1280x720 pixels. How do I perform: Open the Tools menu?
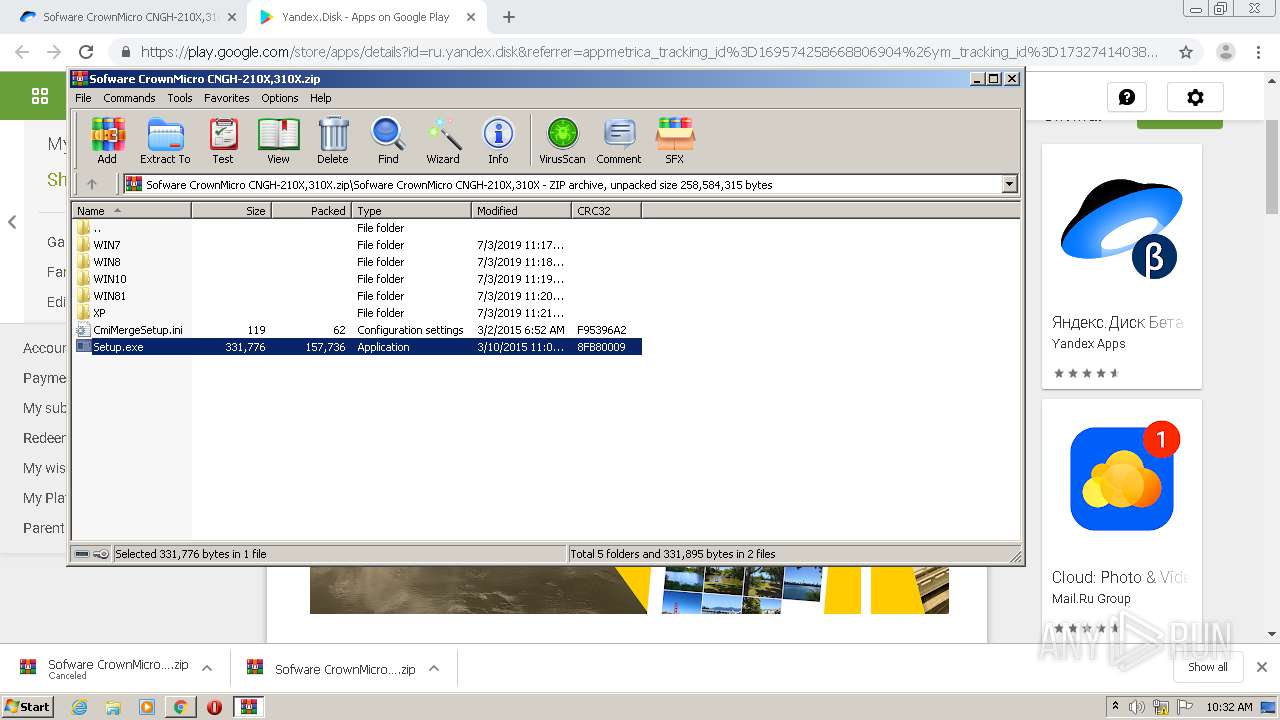tap(180, 98)
